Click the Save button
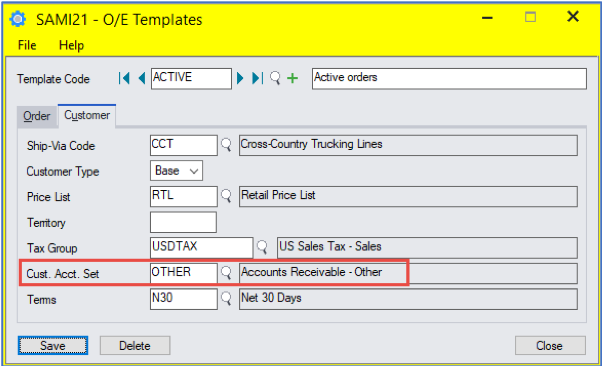Screen dimensions: 602x366 coord(53,346)
